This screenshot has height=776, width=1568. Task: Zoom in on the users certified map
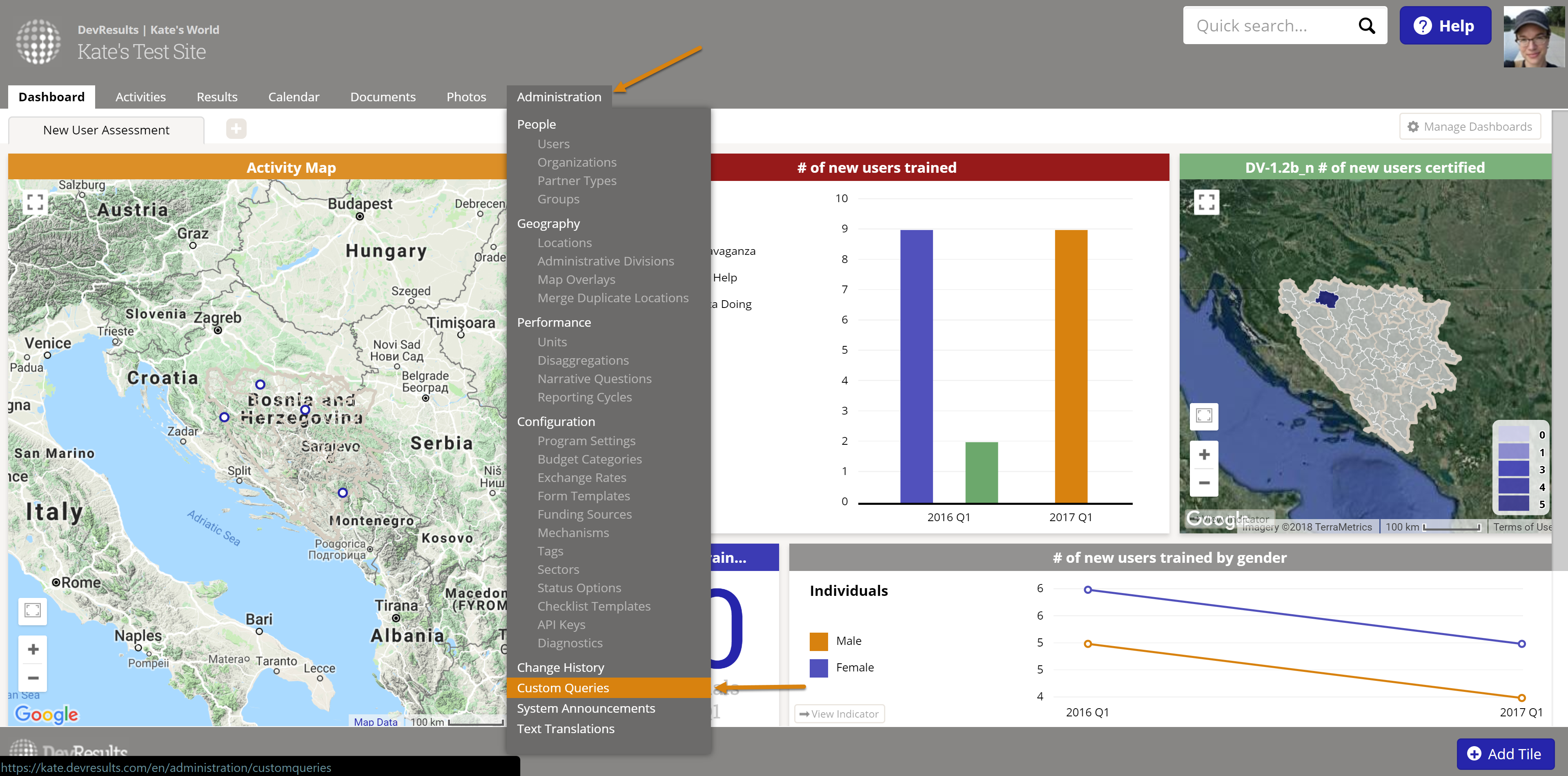click(x=1203, y=455)
